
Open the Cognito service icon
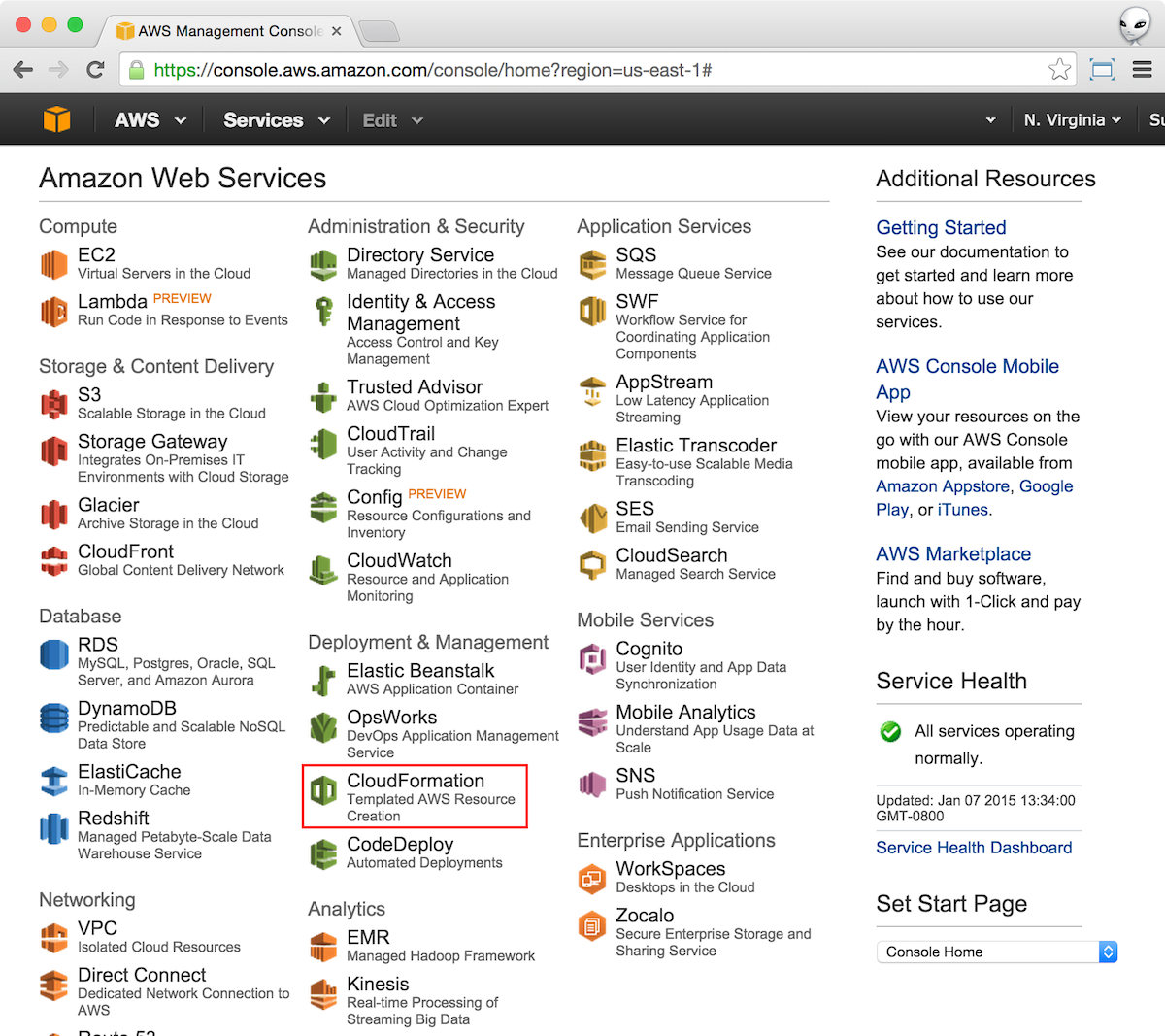(x=592, y=658)
